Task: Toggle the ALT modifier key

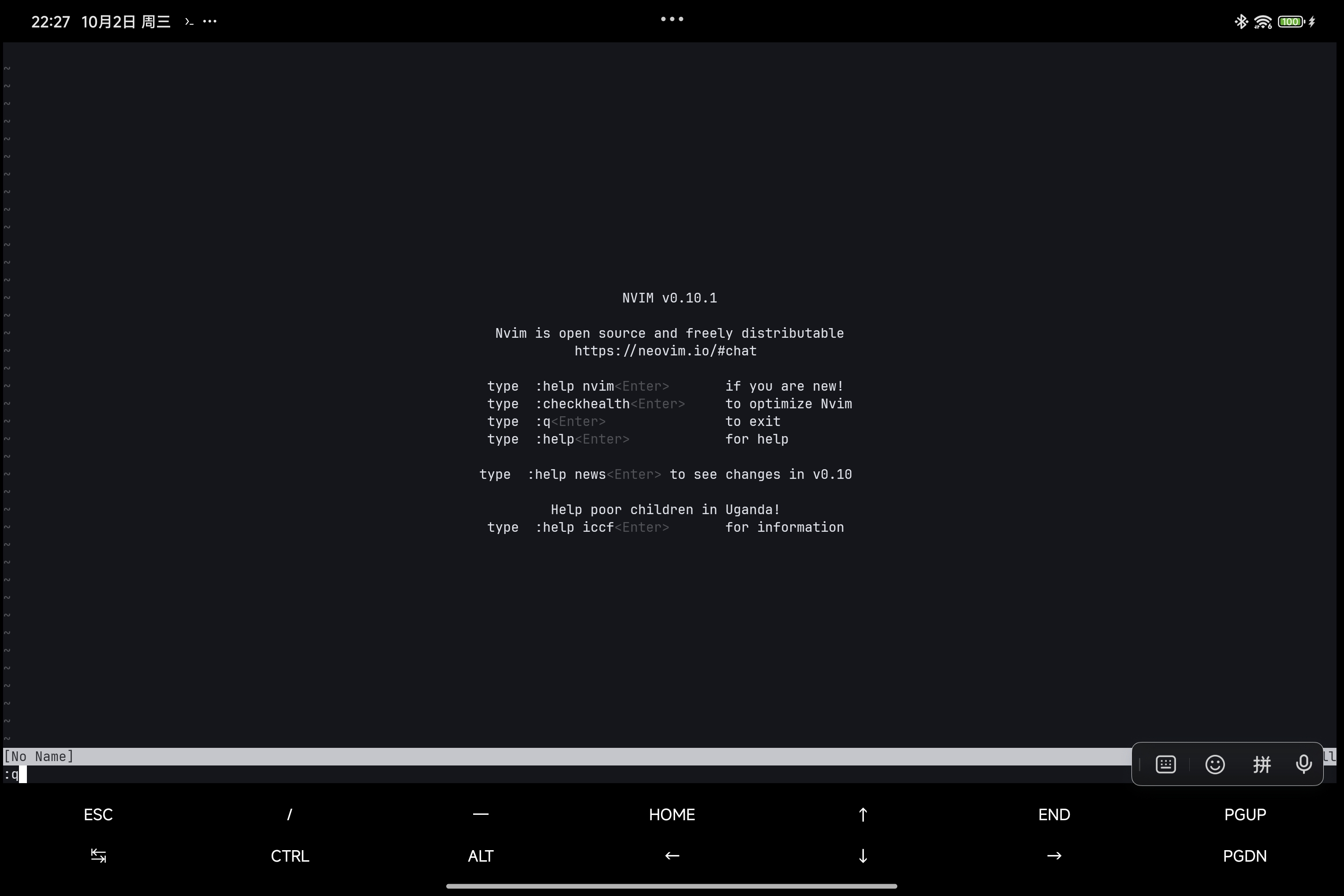Action: (x=481, y=856)
